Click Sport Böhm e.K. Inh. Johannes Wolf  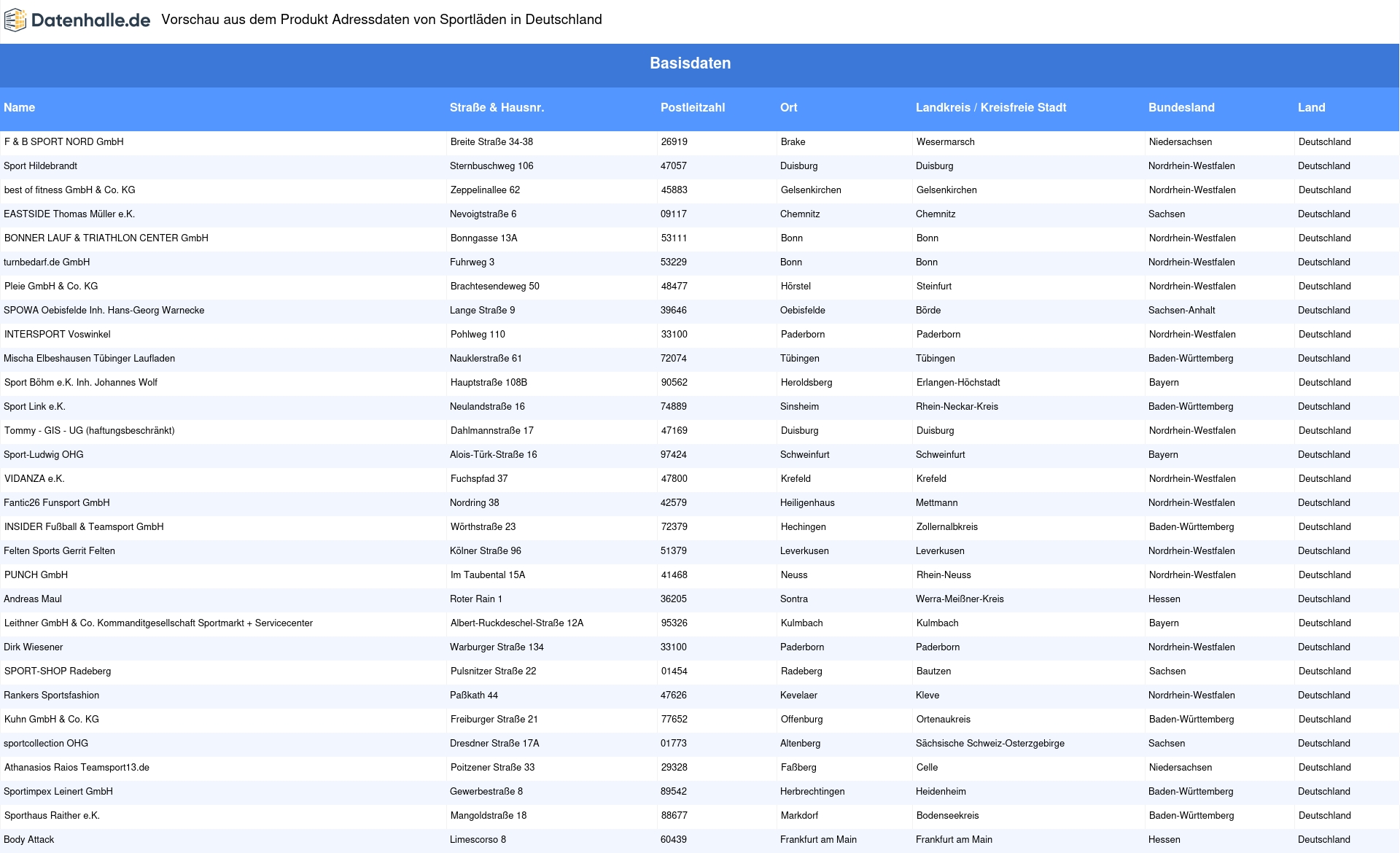click(x=81, y=382)
